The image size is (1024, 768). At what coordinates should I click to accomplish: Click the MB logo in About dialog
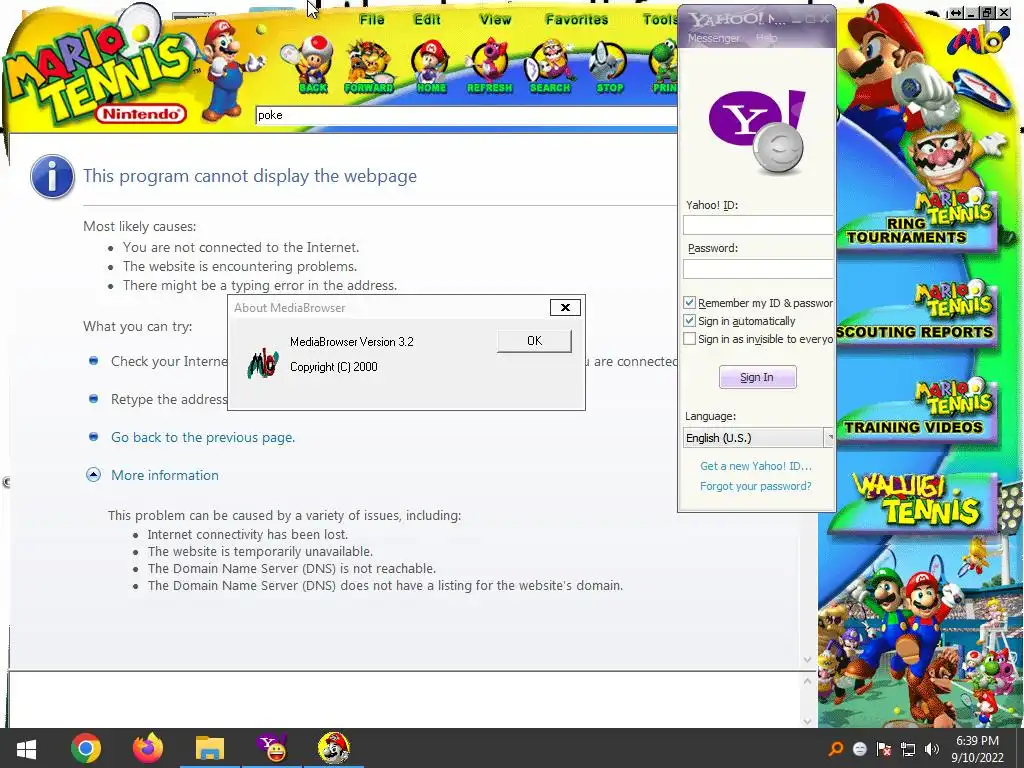[263, 364]
